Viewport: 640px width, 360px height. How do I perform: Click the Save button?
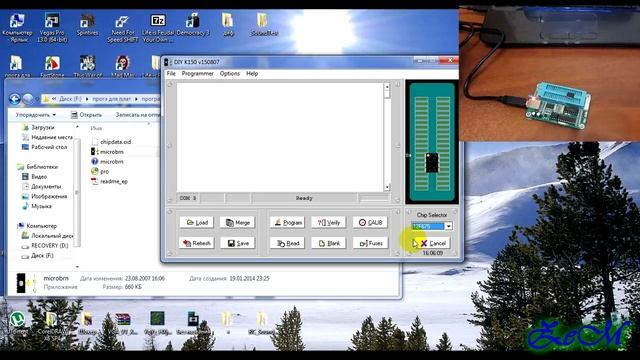point(238,243)
